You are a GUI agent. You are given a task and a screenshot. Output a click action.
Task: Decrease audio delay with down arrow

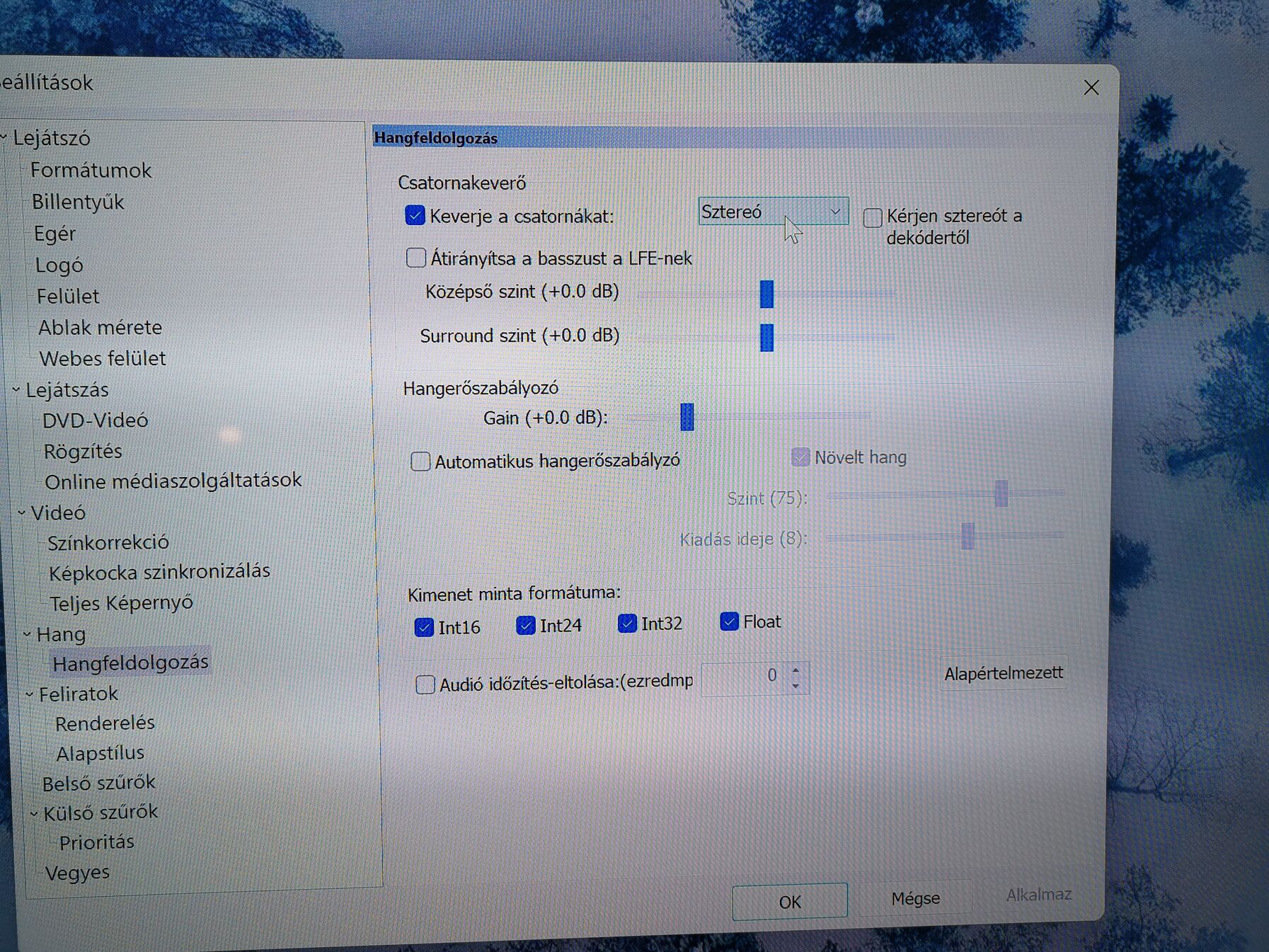coord(796,686)
